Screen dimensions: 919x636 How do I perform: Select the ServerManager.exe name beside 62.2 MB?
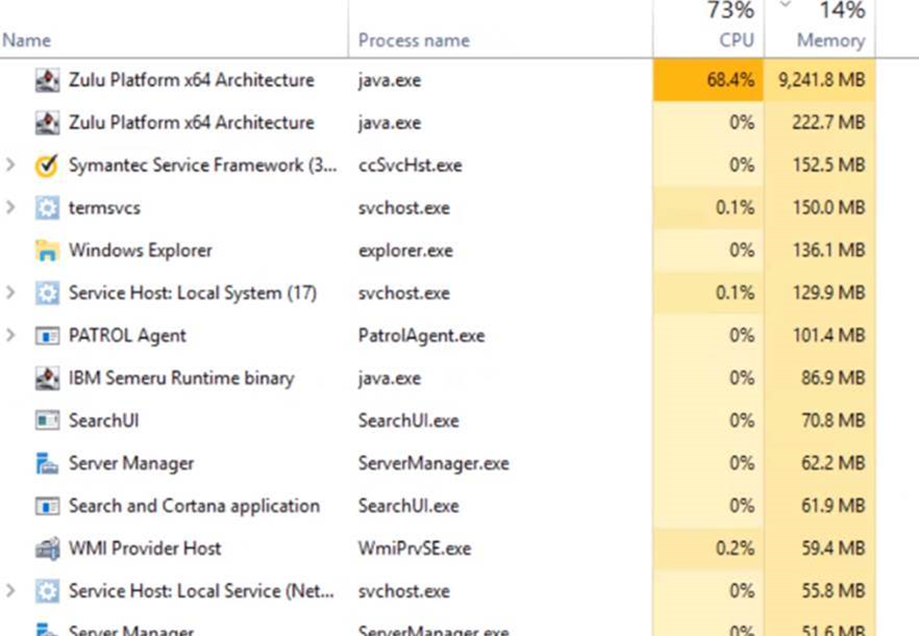coord(434,464)
